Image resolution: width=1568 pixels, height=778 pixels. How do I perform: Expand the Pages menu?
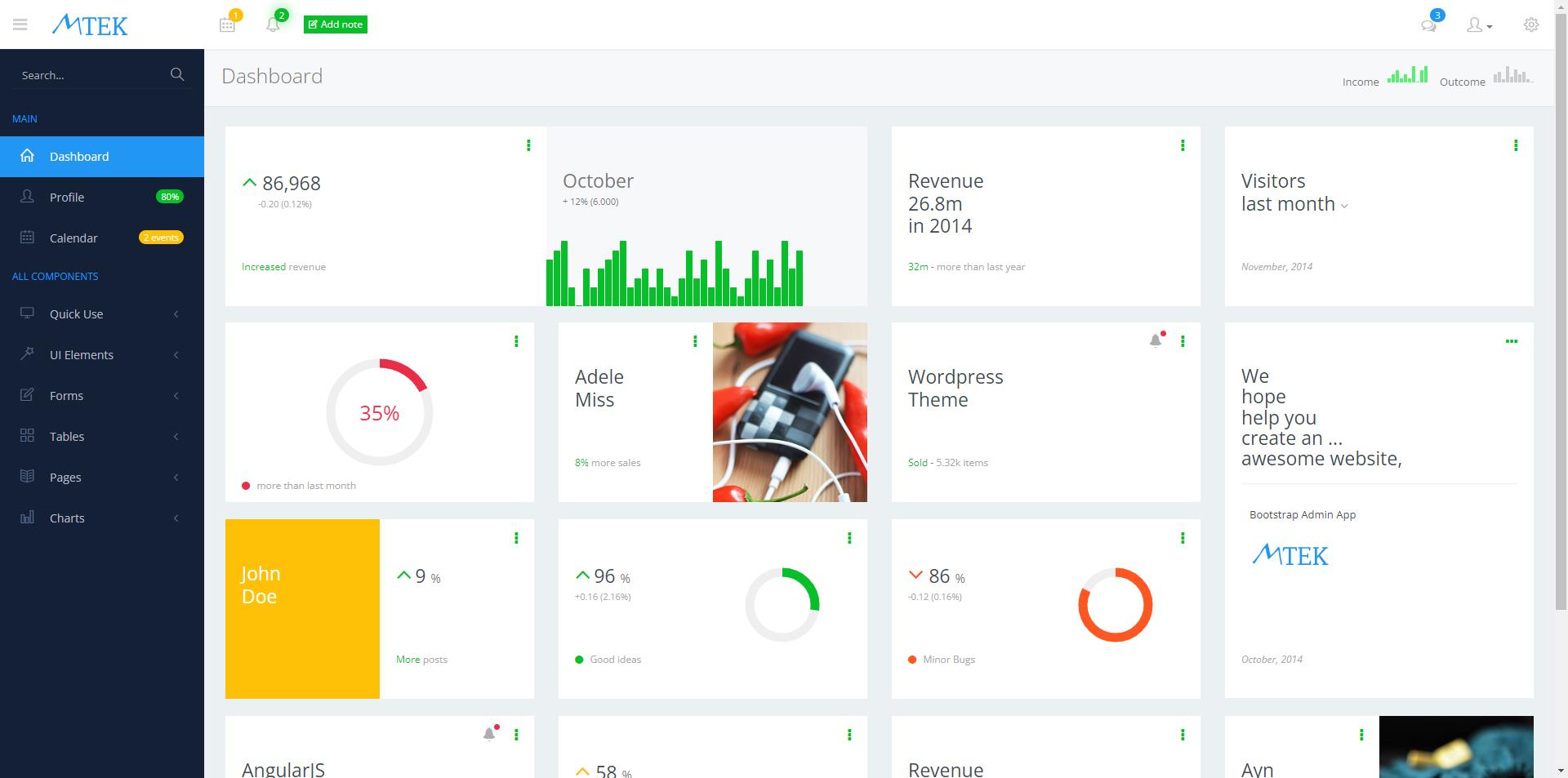coord(102,478)
